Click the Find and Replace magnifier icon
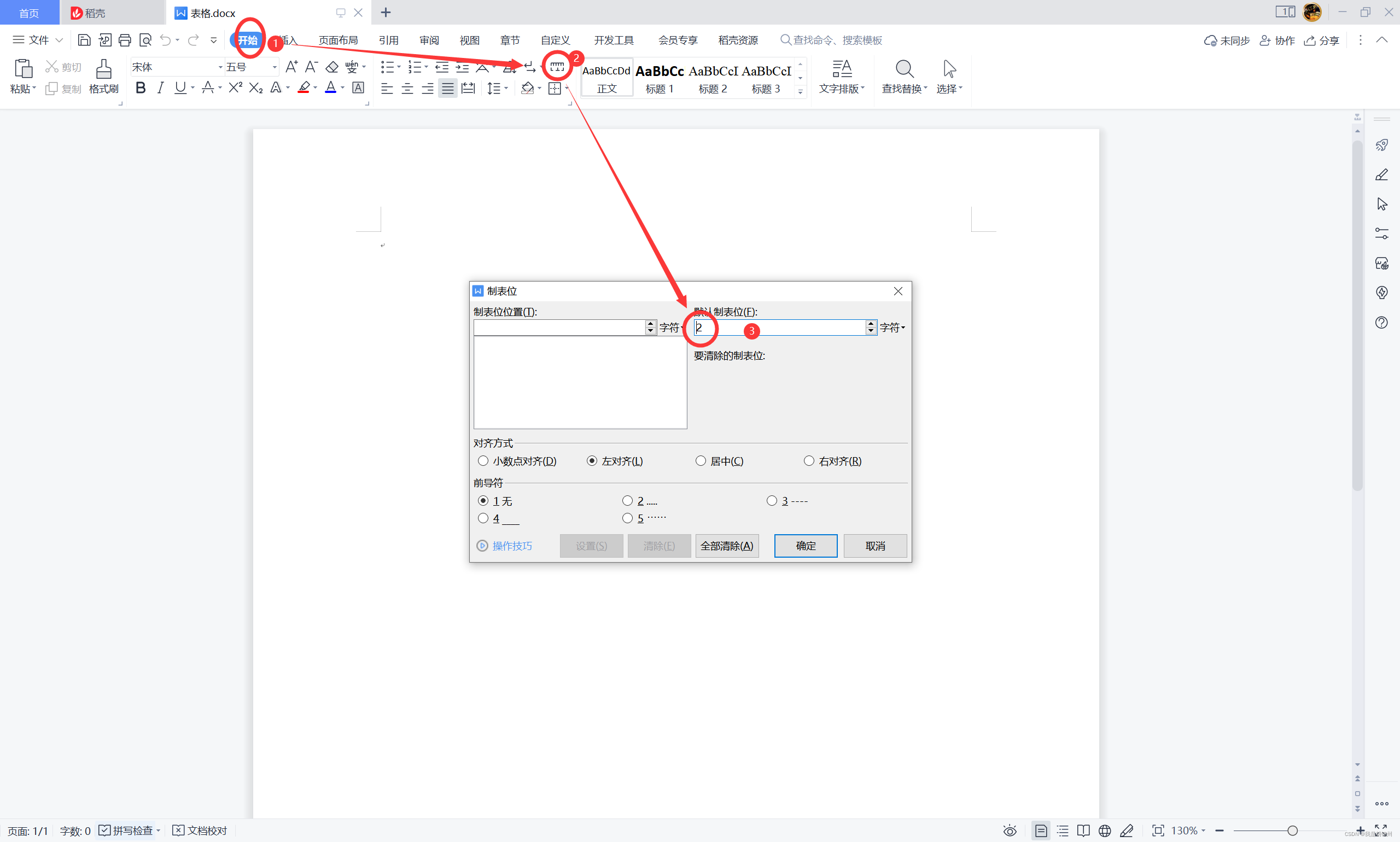1400x842 pixels. 904,69
